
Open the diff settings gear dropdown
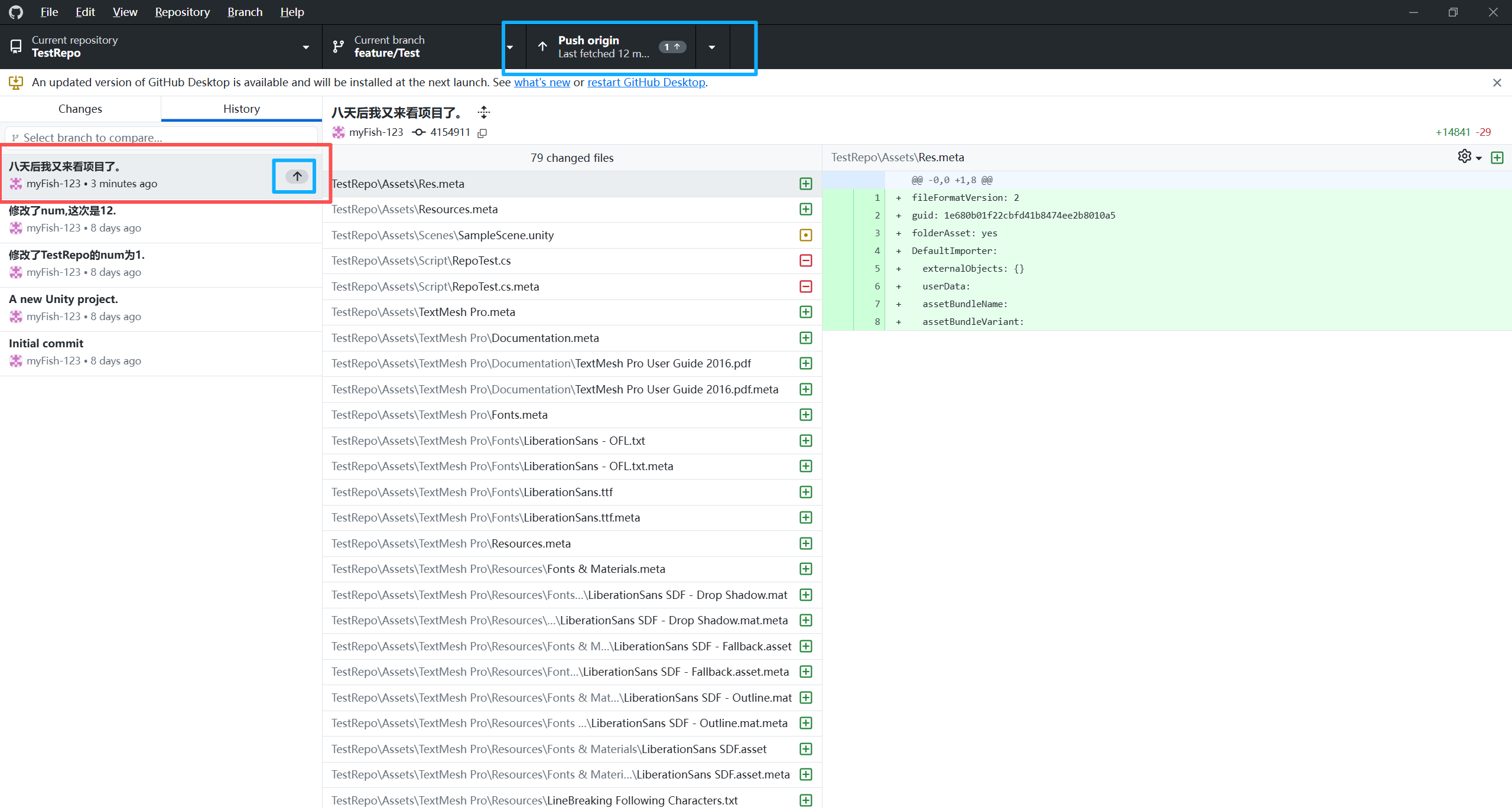1469,157
